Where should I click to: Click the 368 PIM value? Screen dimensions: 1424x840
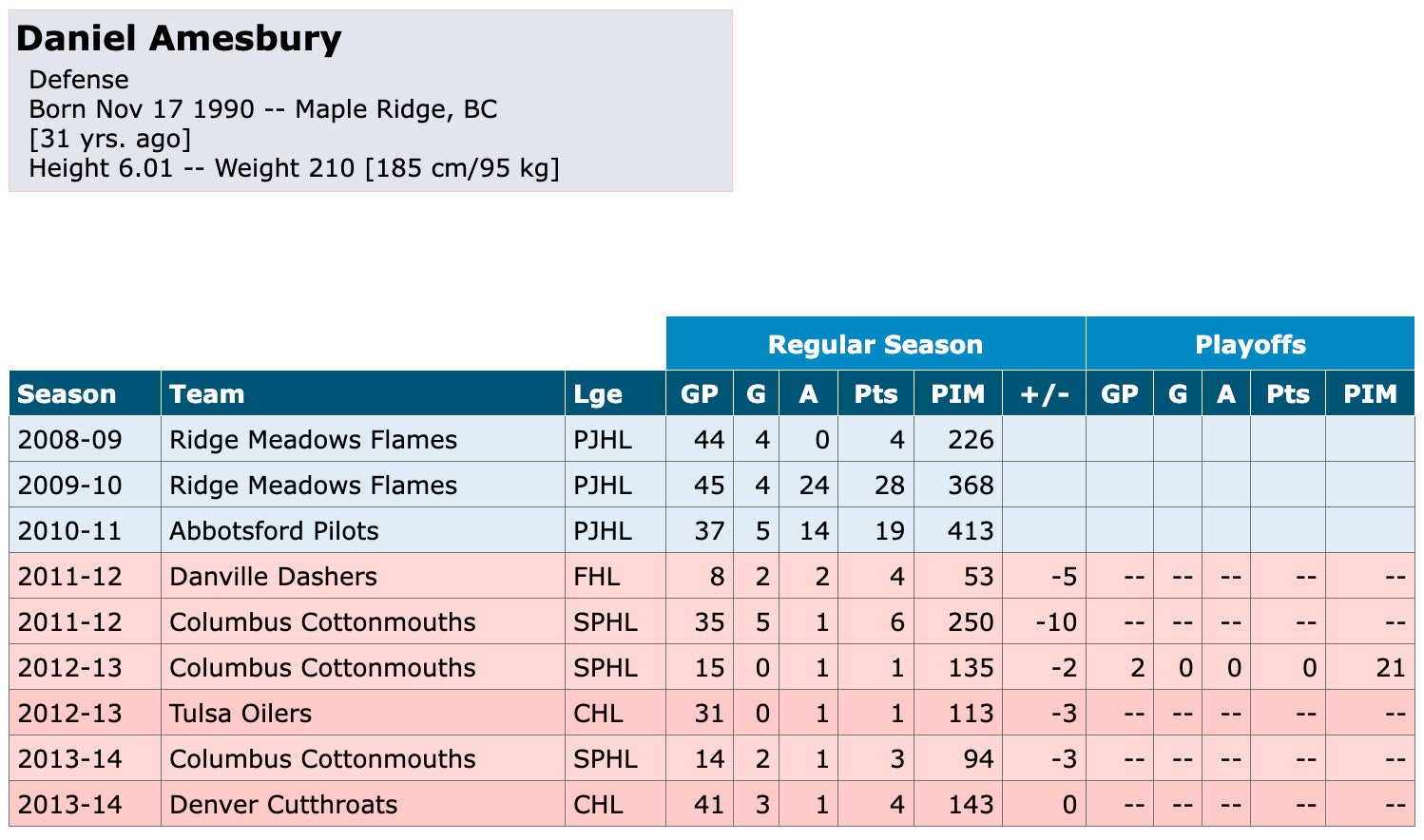tap(970, 485)
